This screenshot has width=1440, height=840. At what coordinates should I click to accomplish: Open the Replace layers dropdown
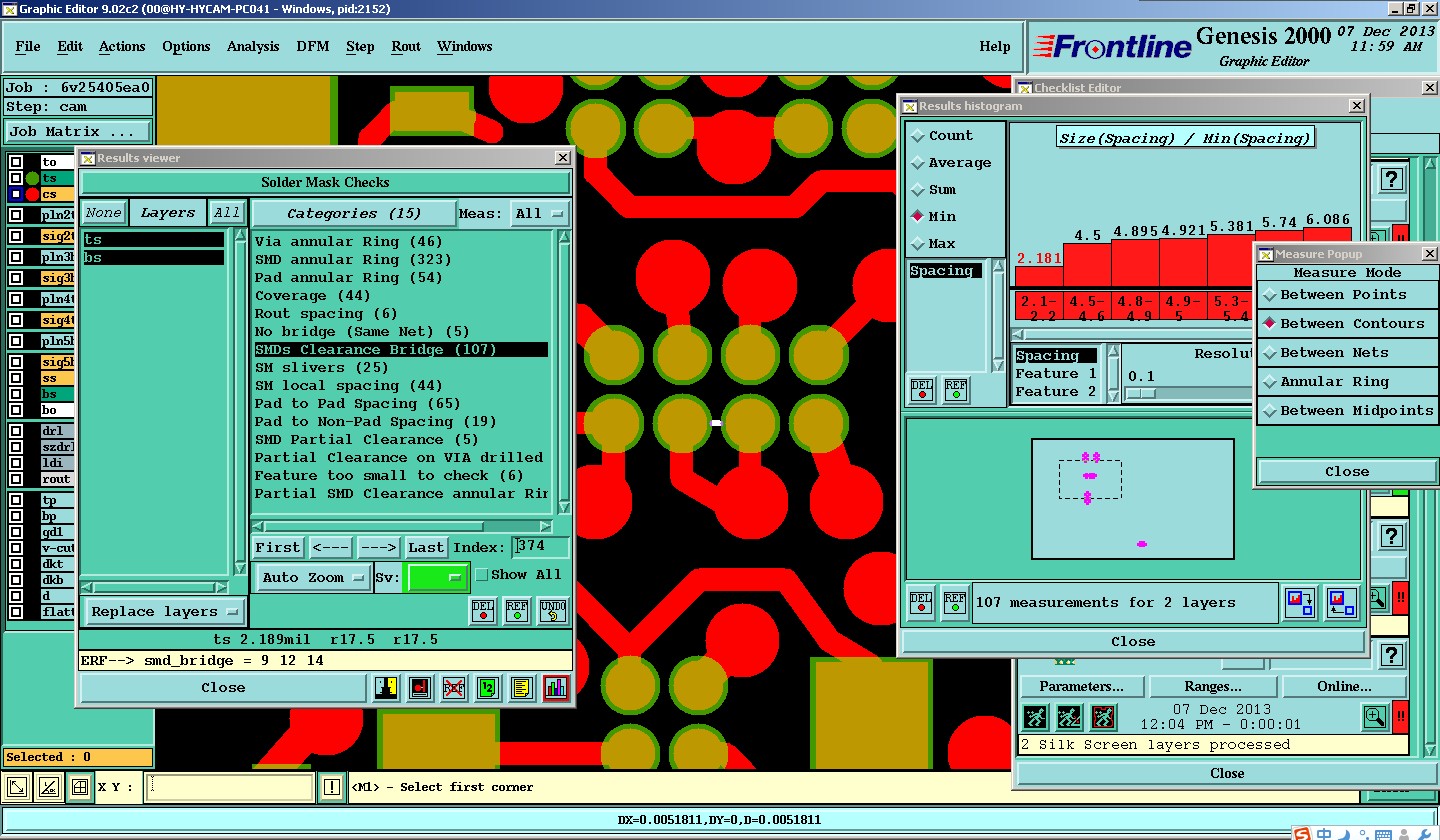click(164, 612)
